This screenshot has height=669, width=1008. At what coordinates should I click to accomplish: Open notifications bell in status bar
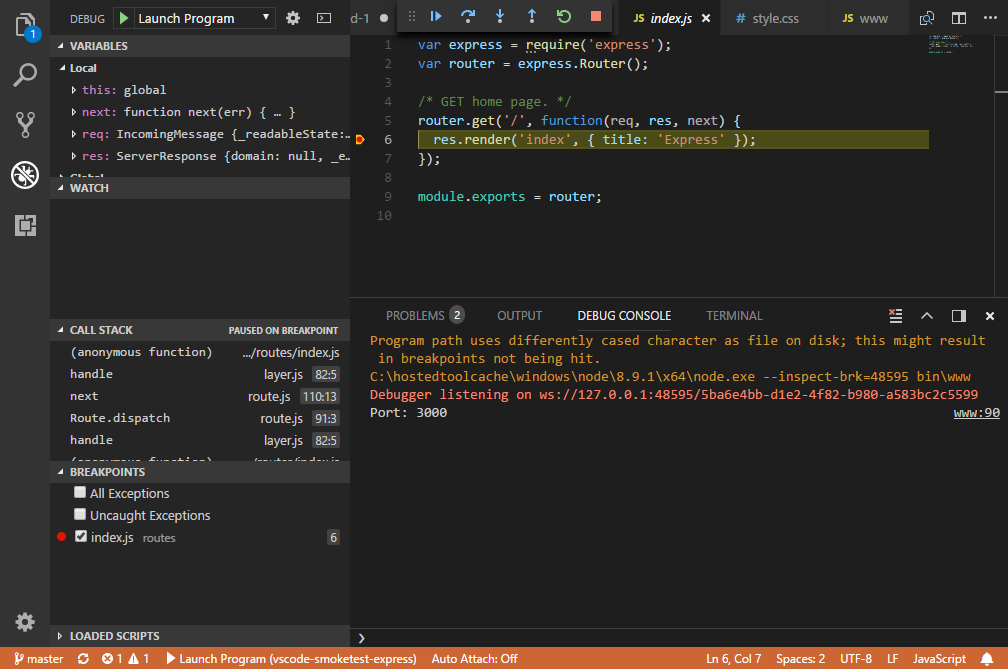[987, 659]
